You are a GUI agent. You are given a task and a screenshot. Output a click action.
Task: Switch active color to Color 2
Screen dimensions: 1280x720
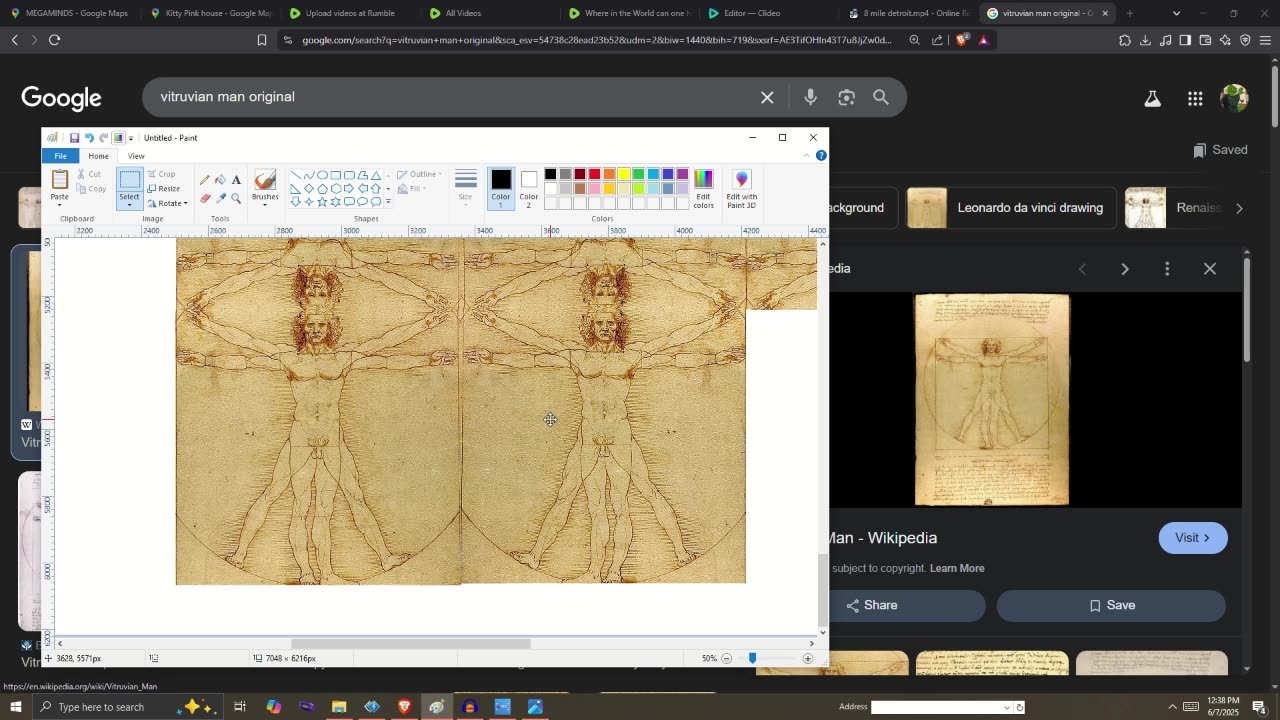[529, 186]
